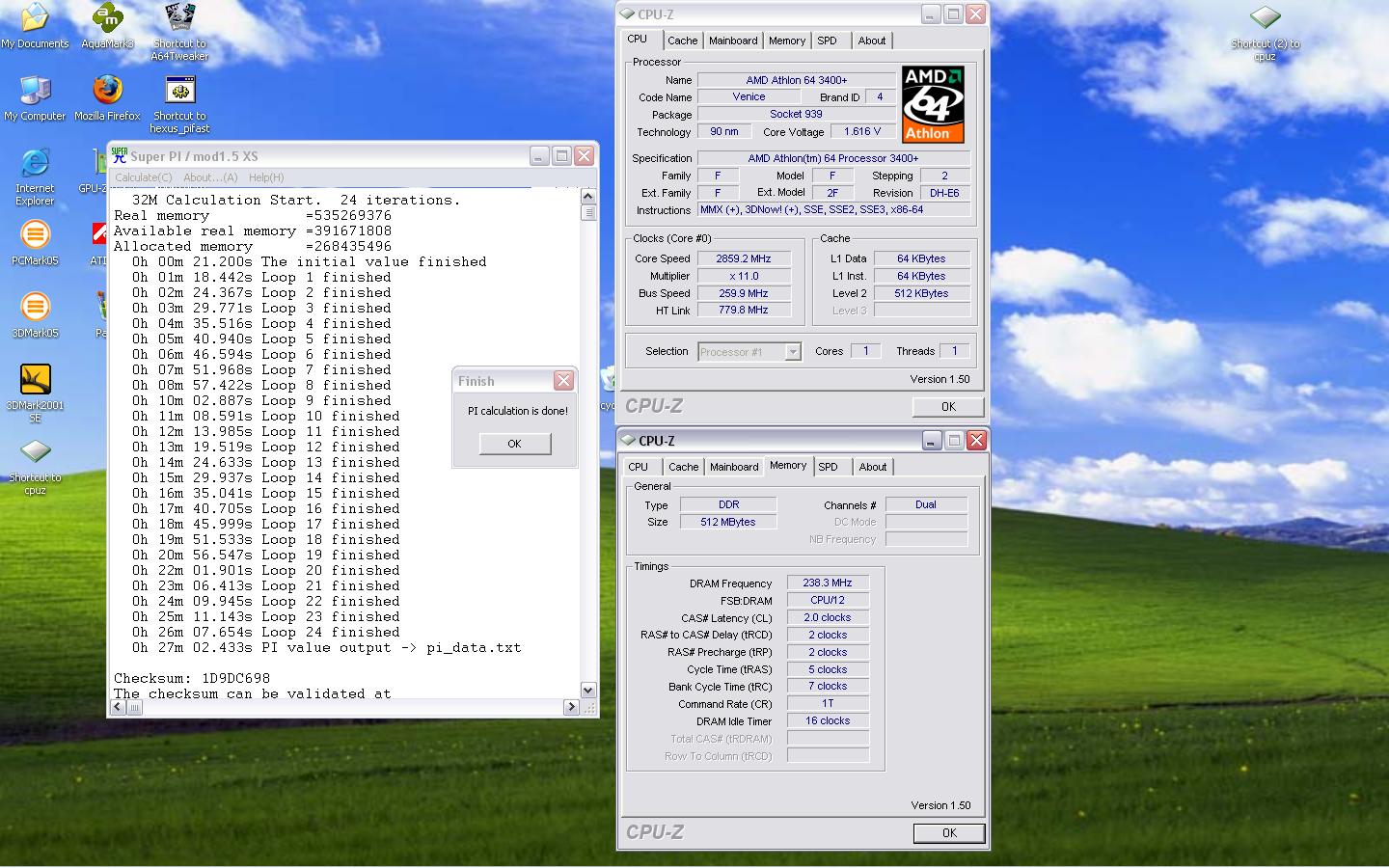This screenshot has width=1389, height=868.
Task: Open PCMark05 desktop icon
Action: [35, 243]
